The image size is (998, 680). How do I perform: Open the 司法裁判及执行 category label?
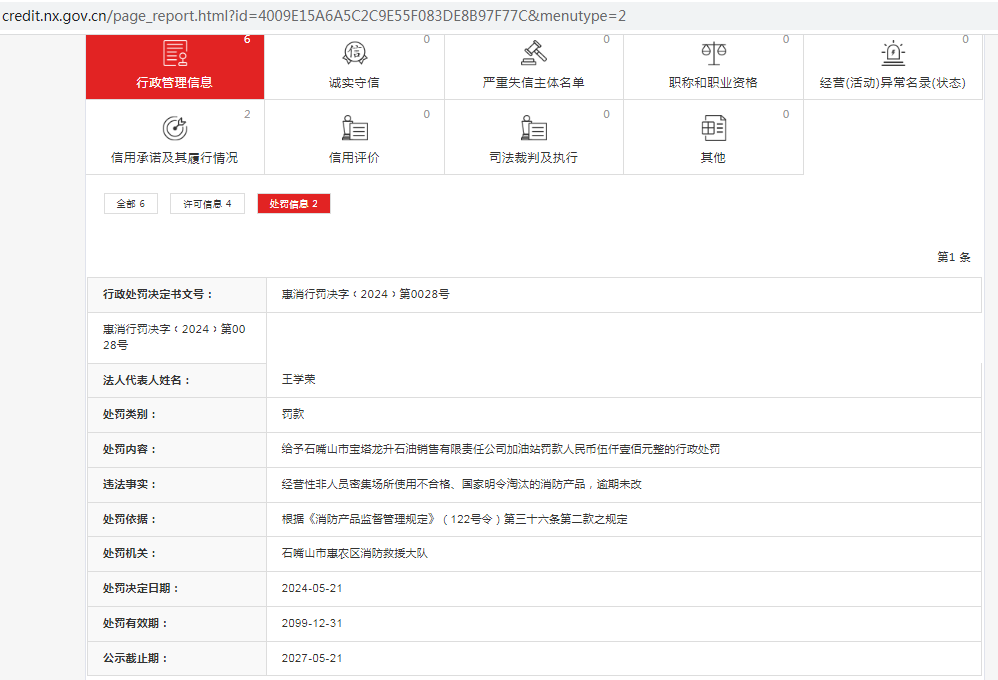(533, 158)
